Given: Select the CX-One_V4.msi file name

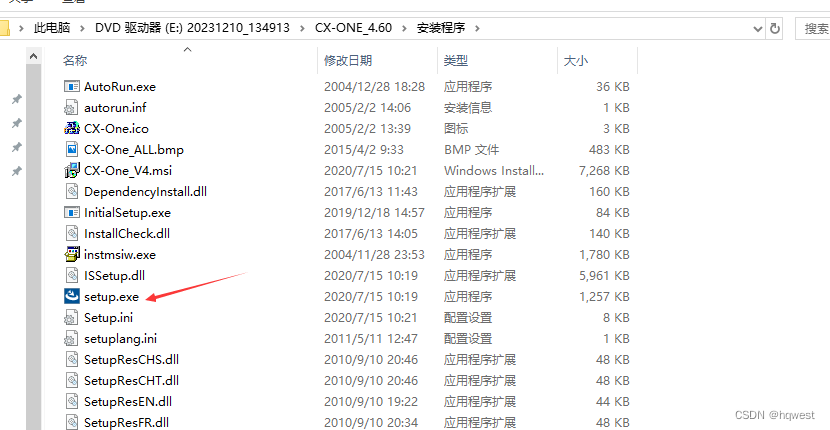Looking at the screenshot, I should point(128,171).
